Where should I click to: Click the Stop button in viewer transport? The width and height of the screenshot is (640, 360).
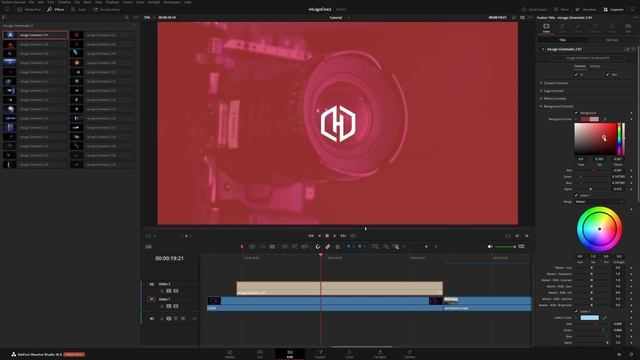pyautogui.click(x=327, y=236)
